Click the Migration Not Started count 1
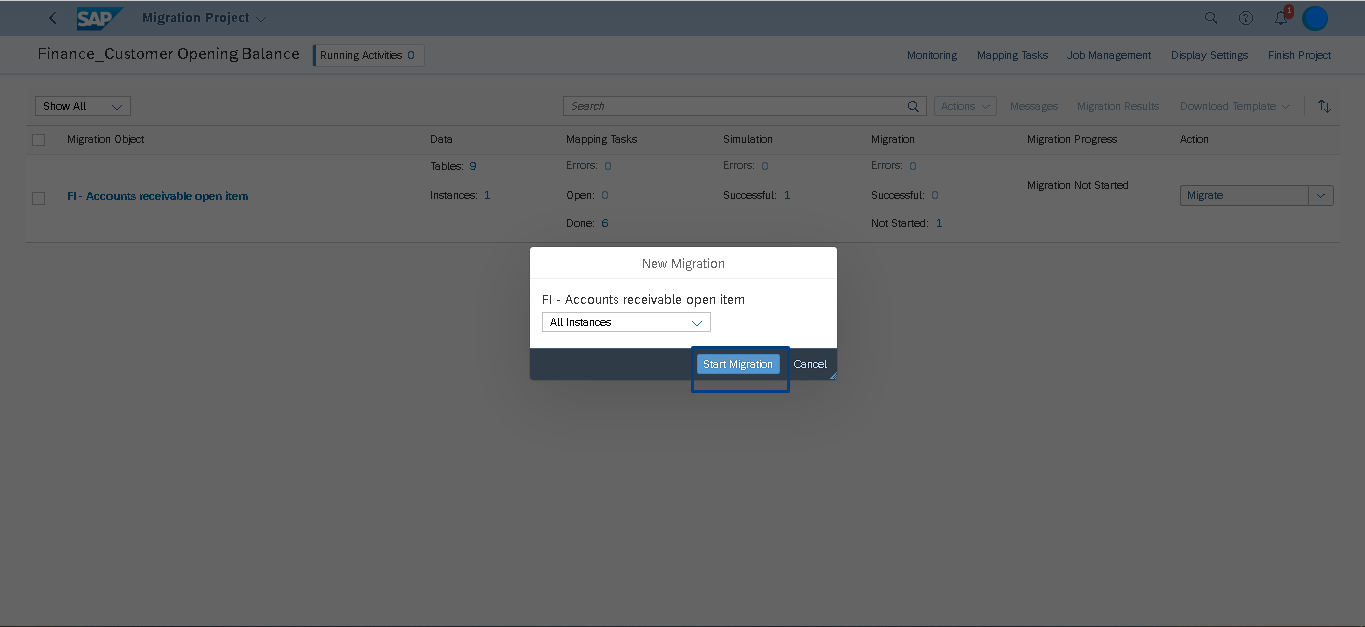 939,223
